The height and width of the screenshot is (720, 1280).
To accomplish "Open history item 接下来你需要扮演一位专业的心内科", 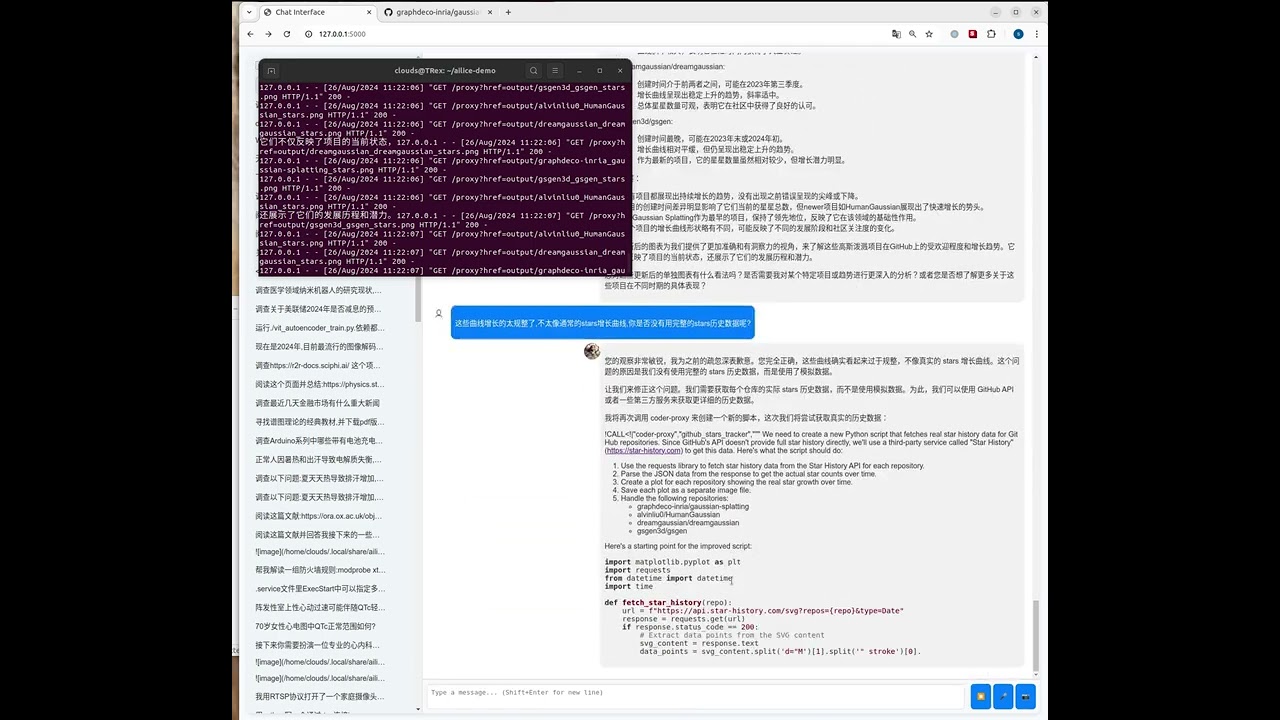I will click(x=317, y=645).
